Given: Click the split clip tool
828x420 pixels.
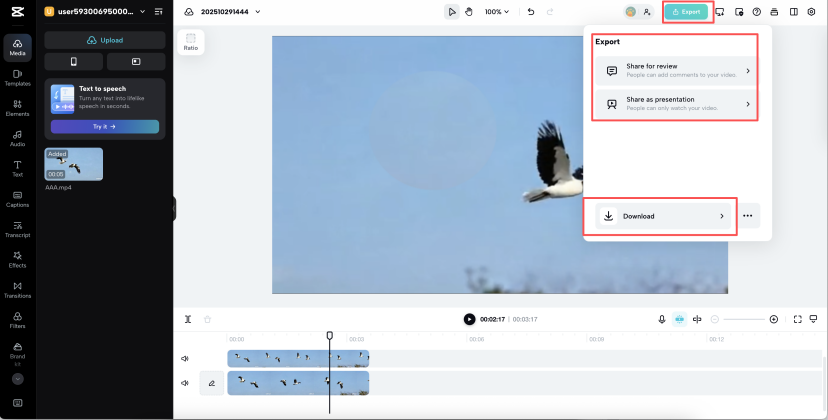Looking at the screenshot, I should 188,319.
